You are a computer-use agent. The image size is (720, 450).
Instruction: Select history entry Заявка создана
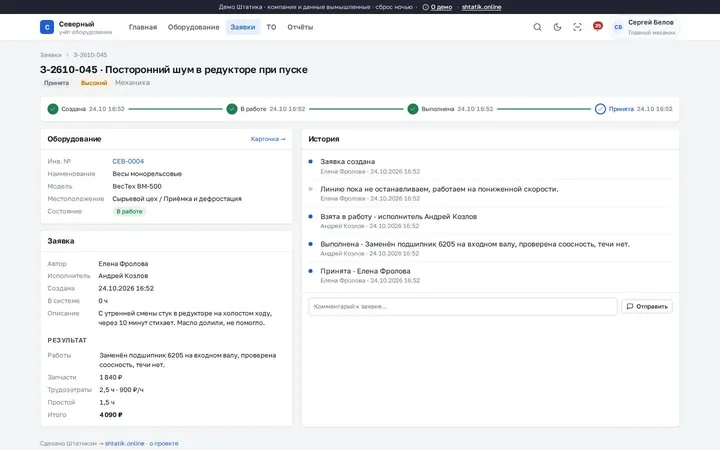pyautogui.click(x=348, y=162)
